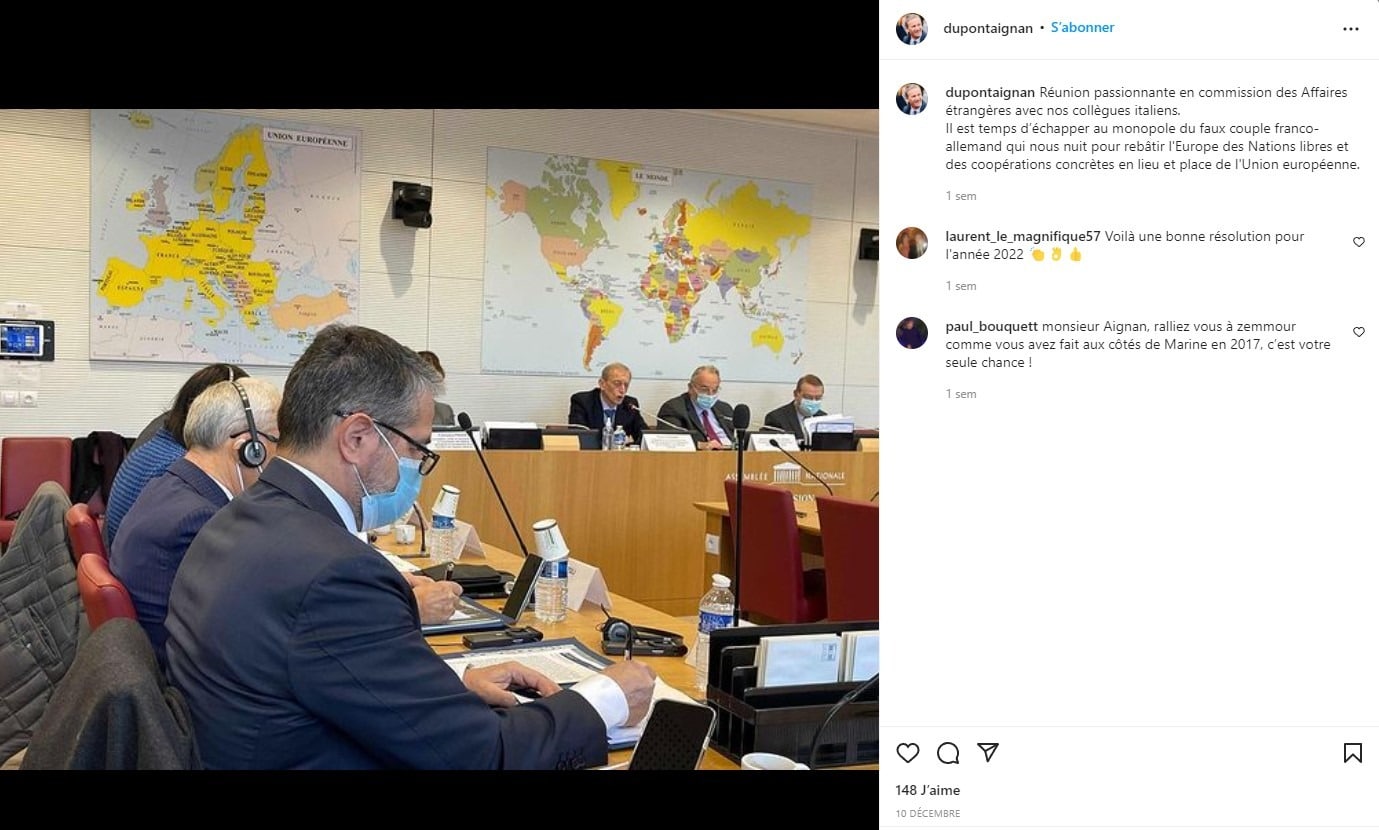
Task: Save post with bookmark icon
Action: click(1352, 753)
